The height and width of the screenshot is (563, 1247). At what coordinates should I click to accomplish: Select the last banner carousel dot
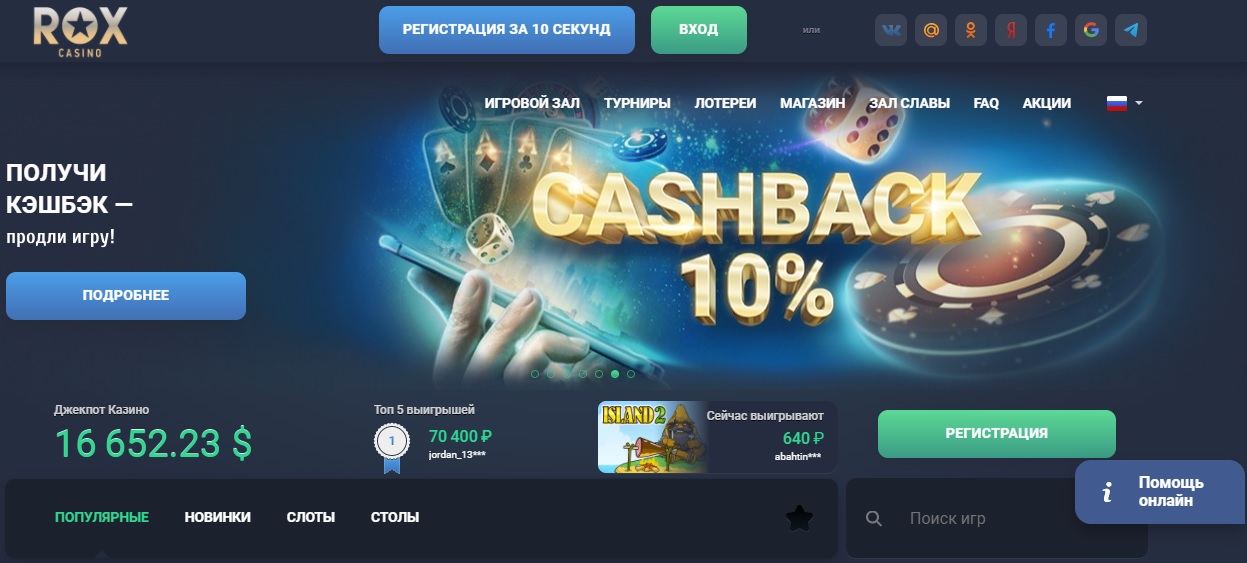pos(631,374)
